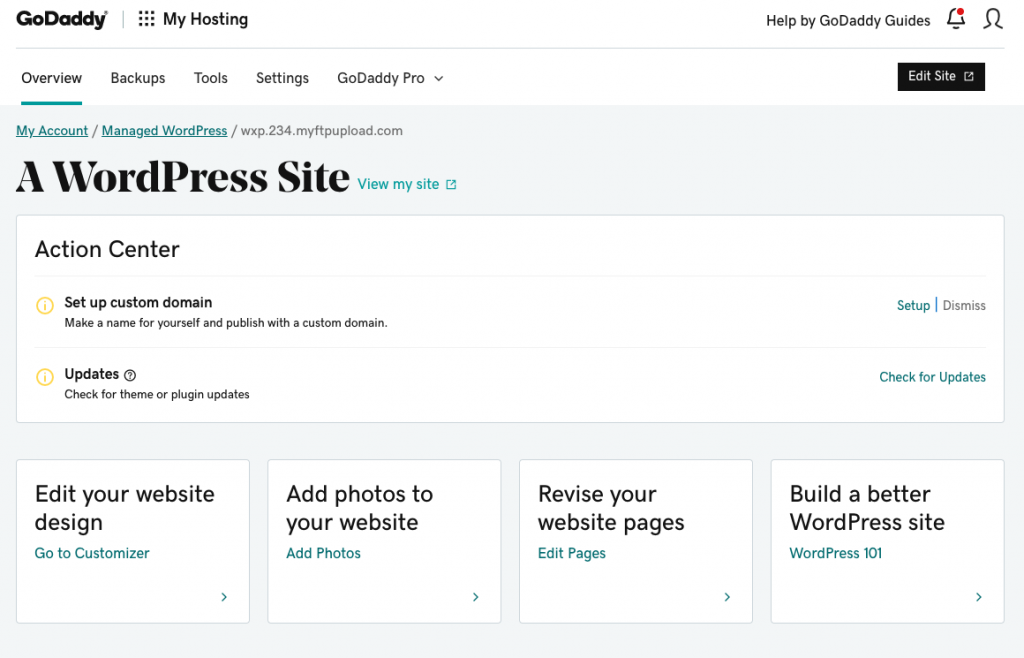This screenshot has height=658, width=1024.
Task: Open the Settings tab
Action: coord(282,78)
